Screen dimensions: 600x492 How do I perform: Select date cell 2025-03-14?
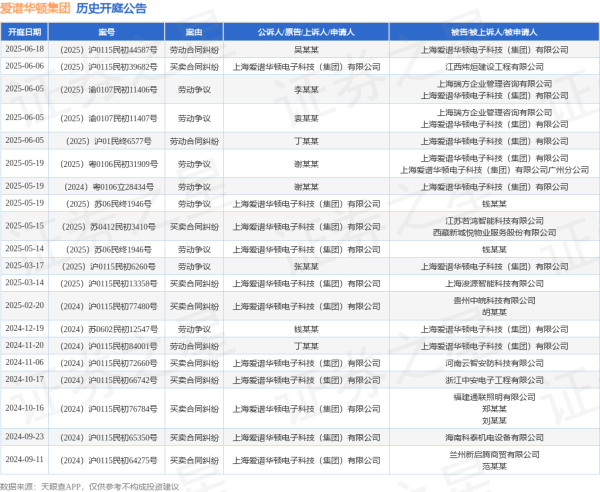pos(24,283)
